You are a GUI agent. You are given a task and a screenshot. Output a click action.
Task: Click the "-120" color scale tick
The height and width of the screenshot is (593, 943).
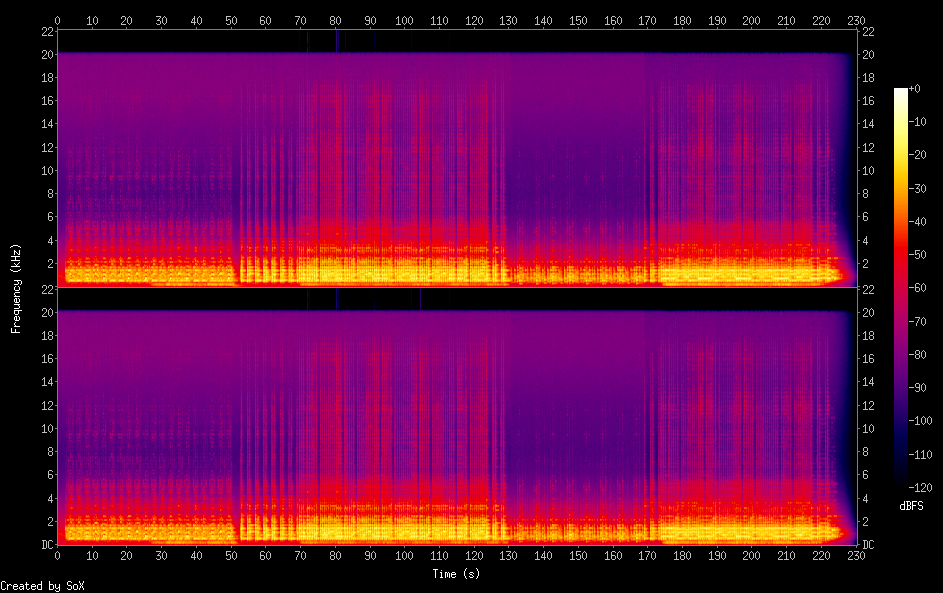coord(920,487)
